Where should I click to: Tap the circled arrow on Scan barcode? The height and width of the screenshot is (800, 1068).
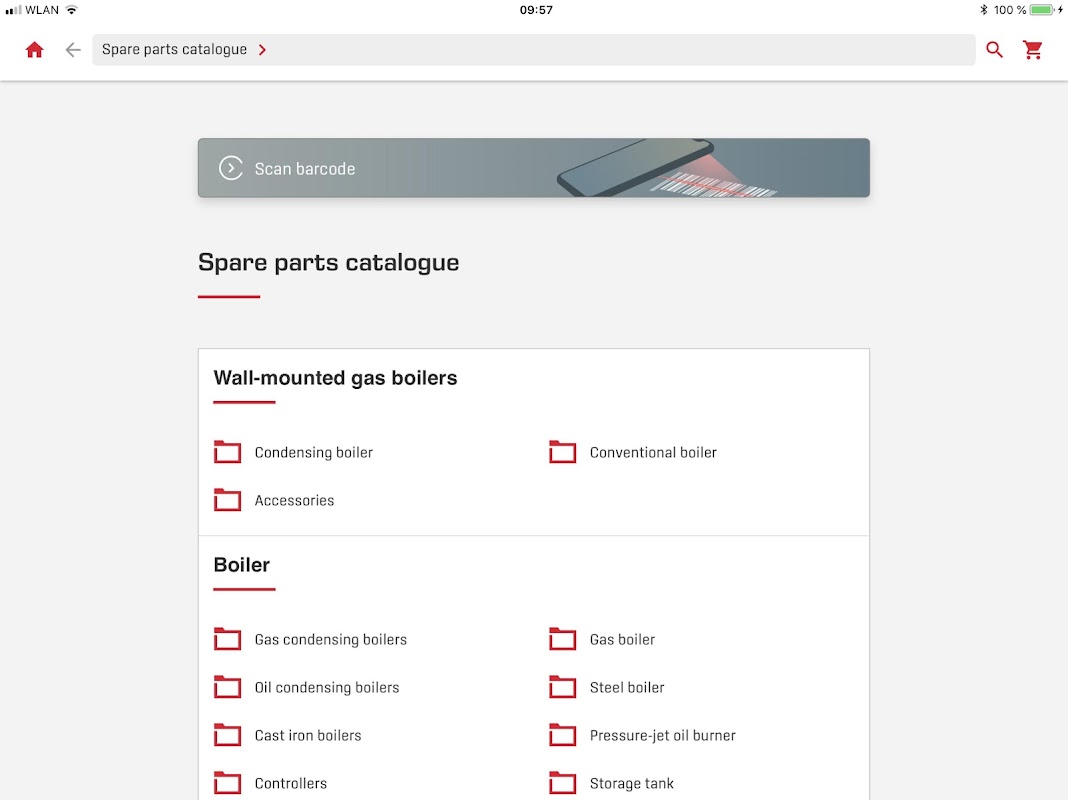[231, 168]
